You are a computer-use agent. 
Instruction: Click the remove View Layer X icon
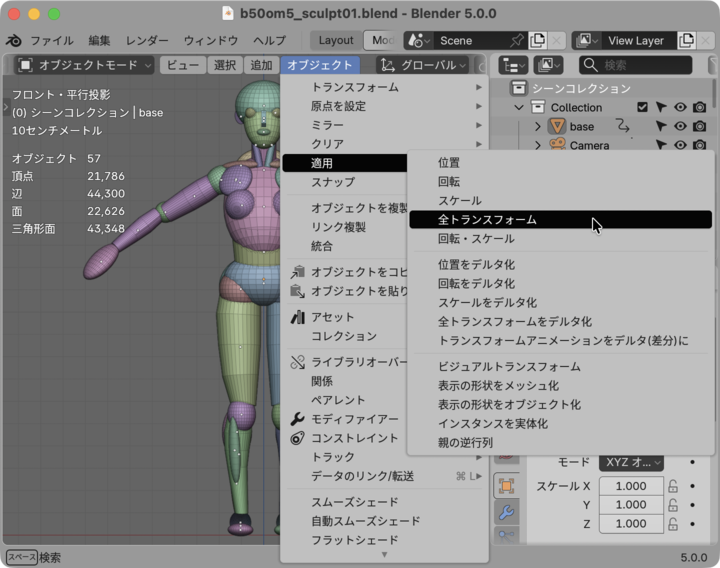(x=706, y=40)
